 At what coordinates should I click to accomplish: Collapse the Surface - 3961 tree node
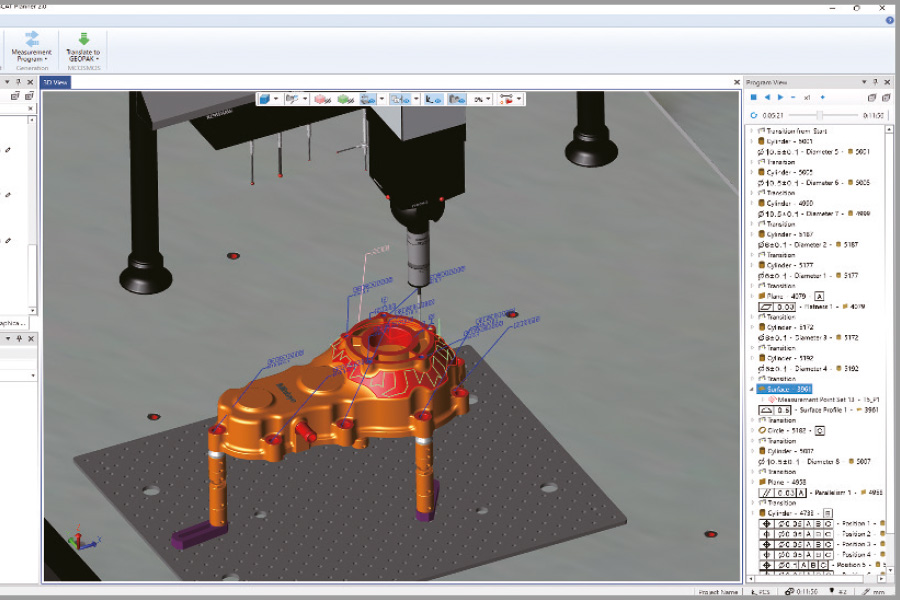(x=752, y=389)
